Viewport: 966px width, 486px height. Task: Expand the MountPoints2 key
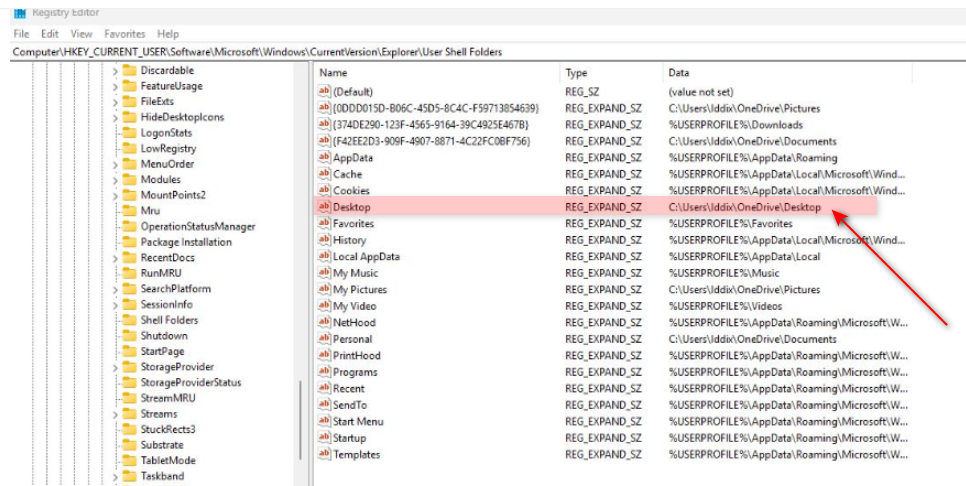coord(115,195)
